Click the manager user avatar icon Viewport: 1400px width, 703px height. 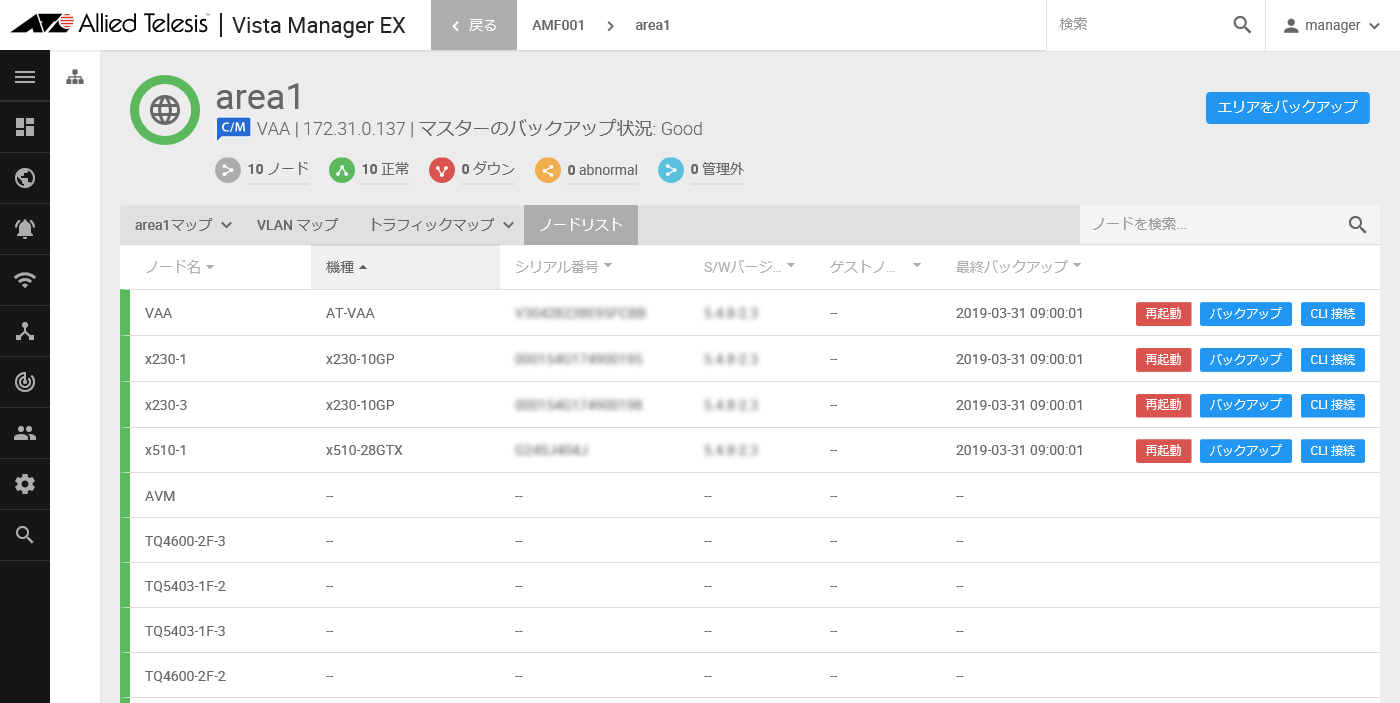tap(1291, 25)
